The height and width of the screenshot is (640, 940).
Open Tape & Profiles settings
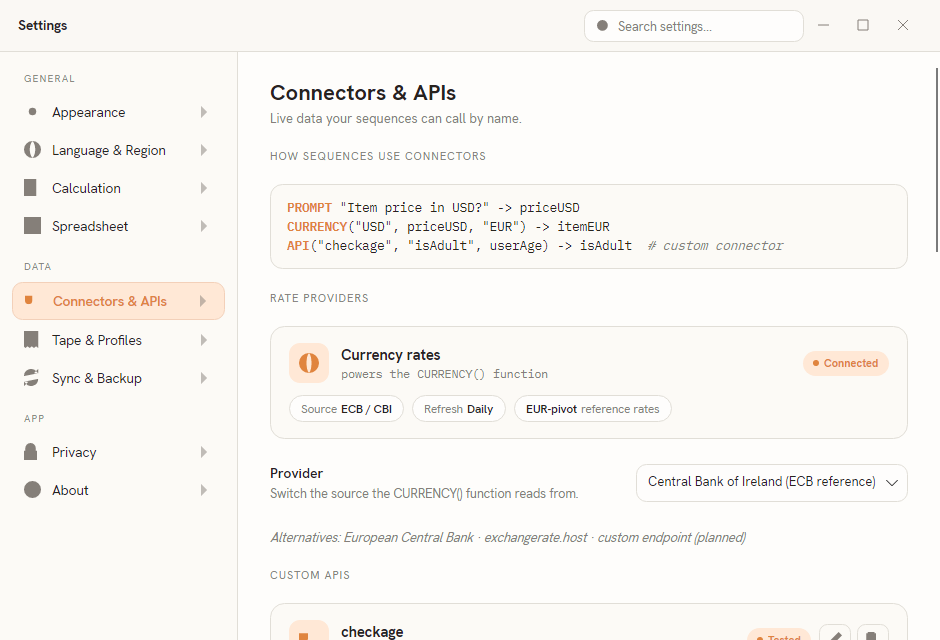118,340
